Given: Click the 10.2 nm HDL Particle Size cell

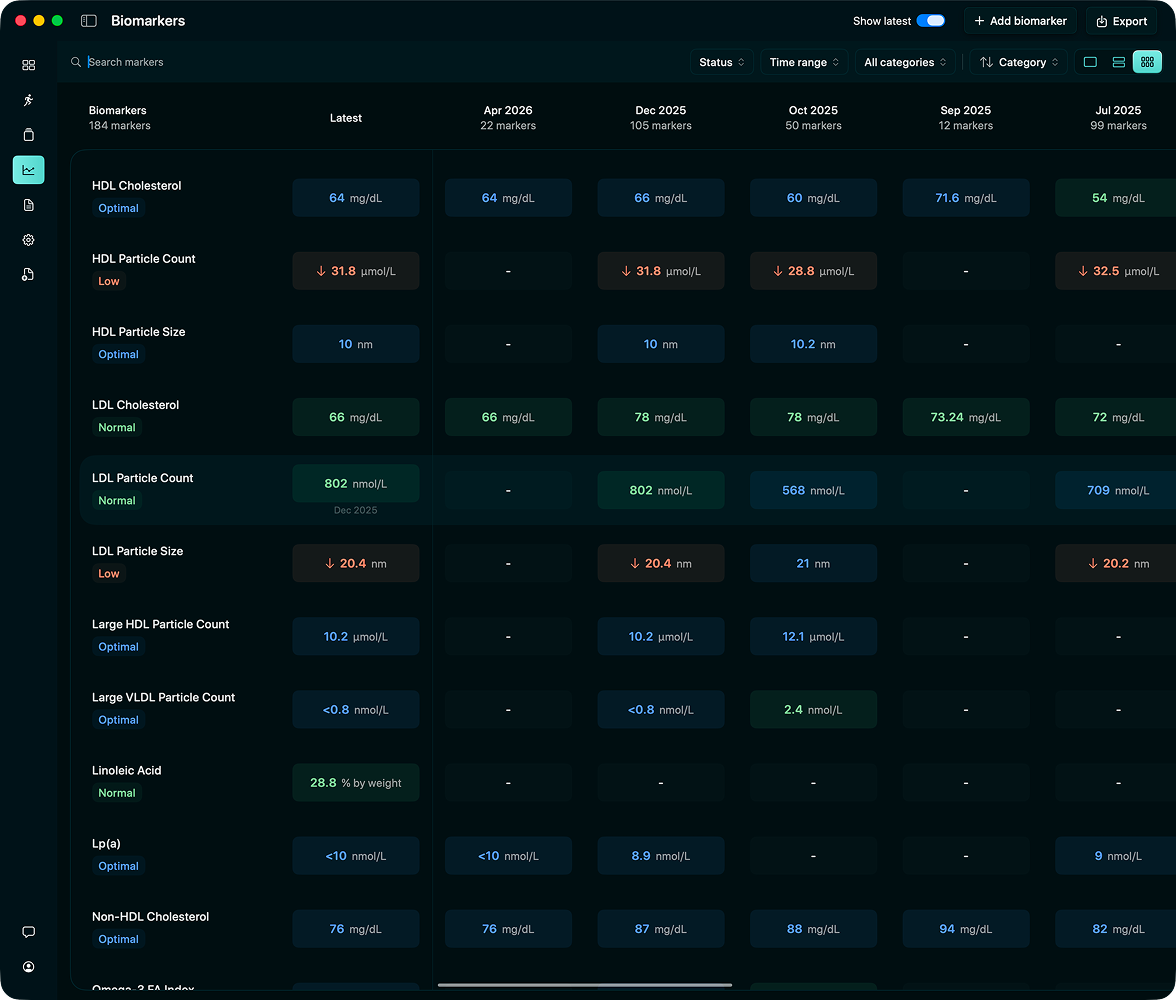Looking at the screenshot, I should (813, 344).
